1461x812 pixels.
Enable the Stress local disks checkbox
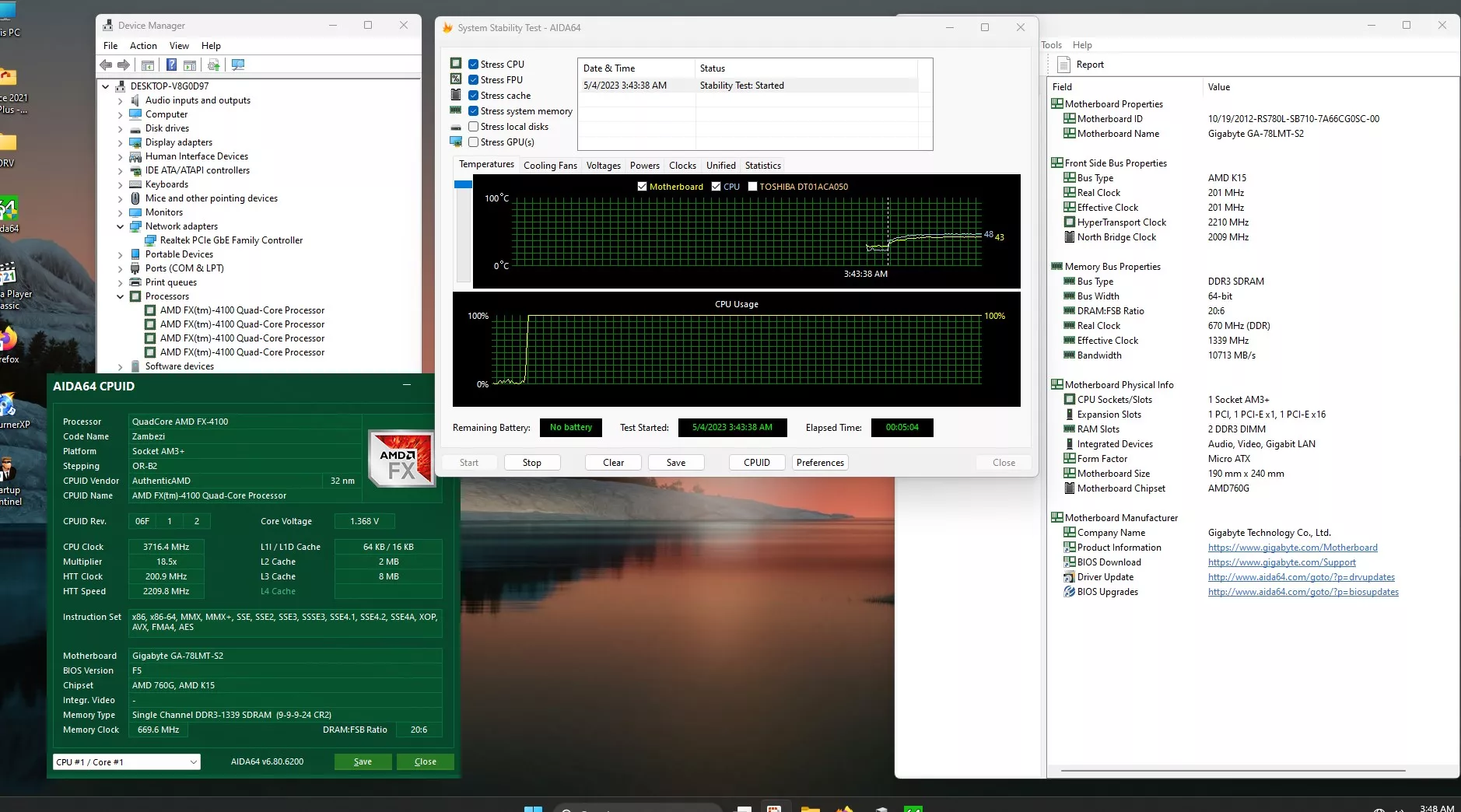pyautogui.click(x=473, y=126)
